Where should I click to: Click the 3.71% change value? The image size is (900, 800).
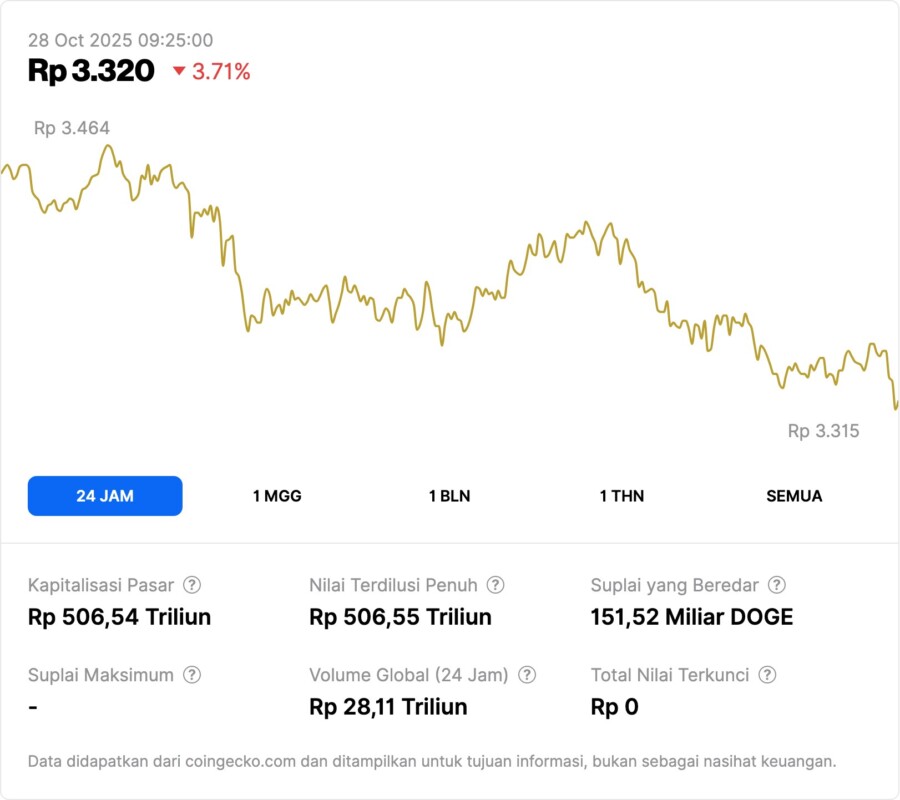tap(221, 71)
